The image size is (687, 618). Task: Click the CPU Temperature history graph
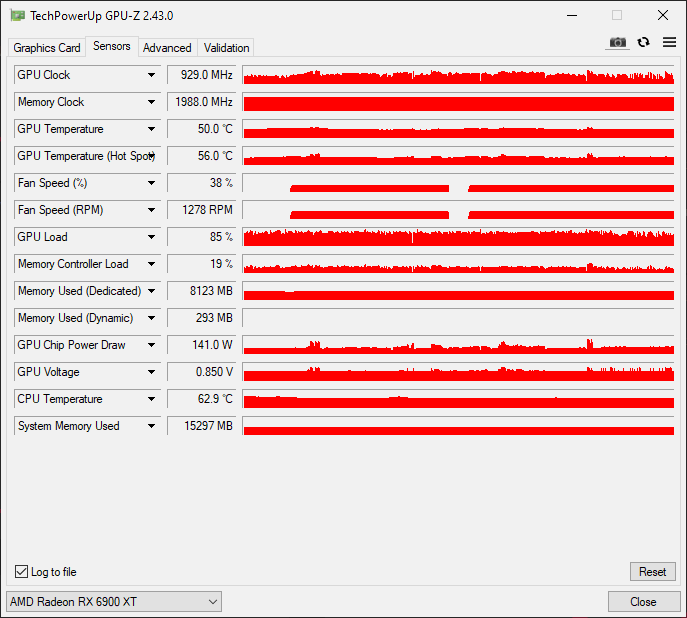click(x=458, y=399)
